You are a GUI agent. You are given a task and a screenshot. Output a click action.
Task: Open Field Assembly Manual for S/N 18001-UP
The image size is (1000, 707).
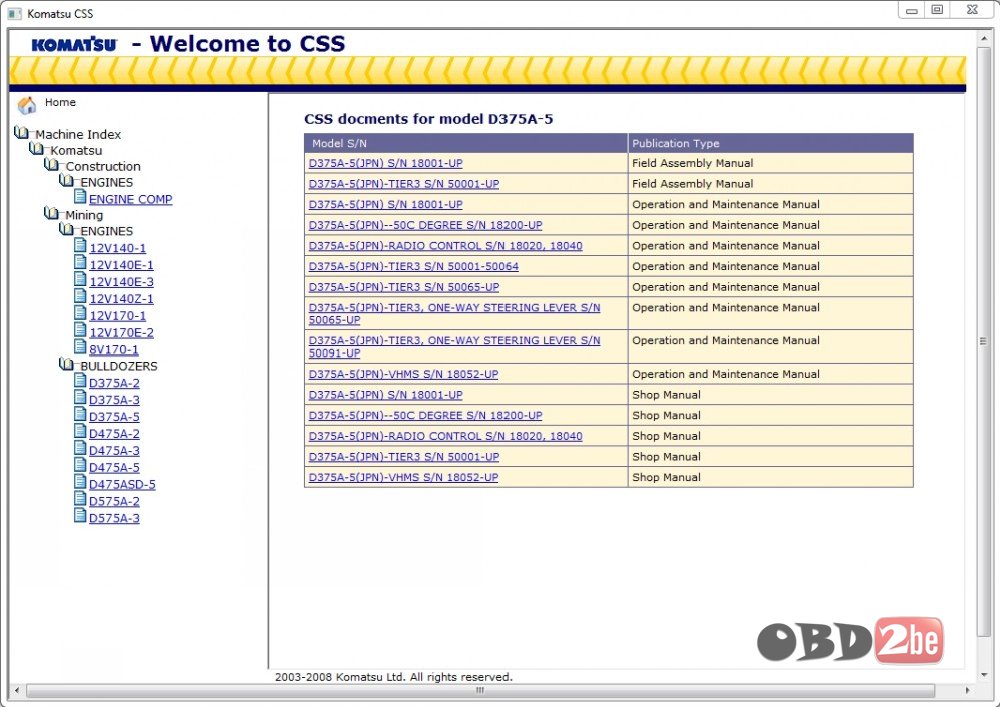tap(385, 163)
